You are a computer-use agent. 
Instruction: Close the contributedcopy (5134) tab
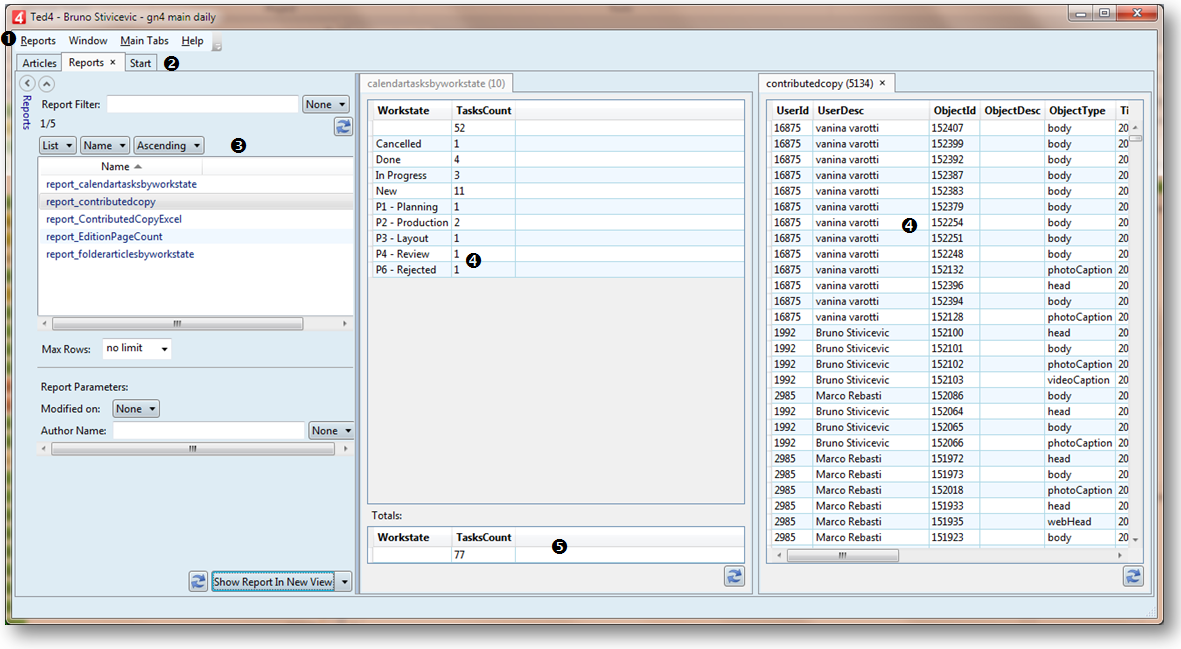pos(883,83)
